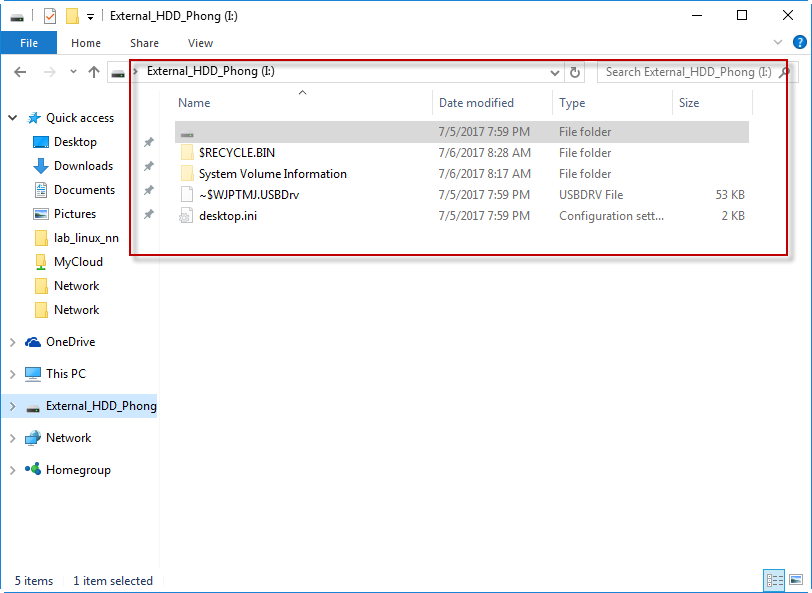
Task: Open Quick access in navigation pane
Action: click(80, 118)
